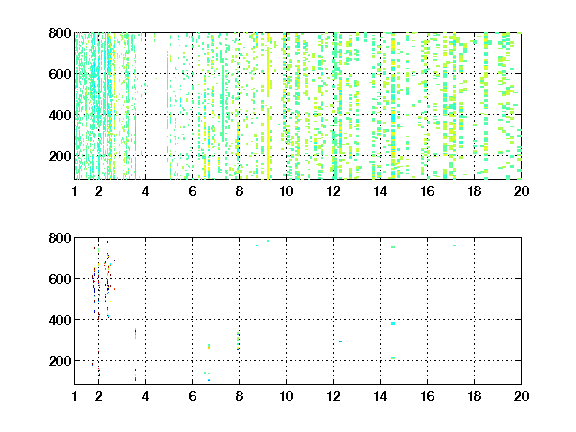The image size is (576, 432).
Task: Click the long yellow vertical streak near x=9
Action: tap(268, 107)
